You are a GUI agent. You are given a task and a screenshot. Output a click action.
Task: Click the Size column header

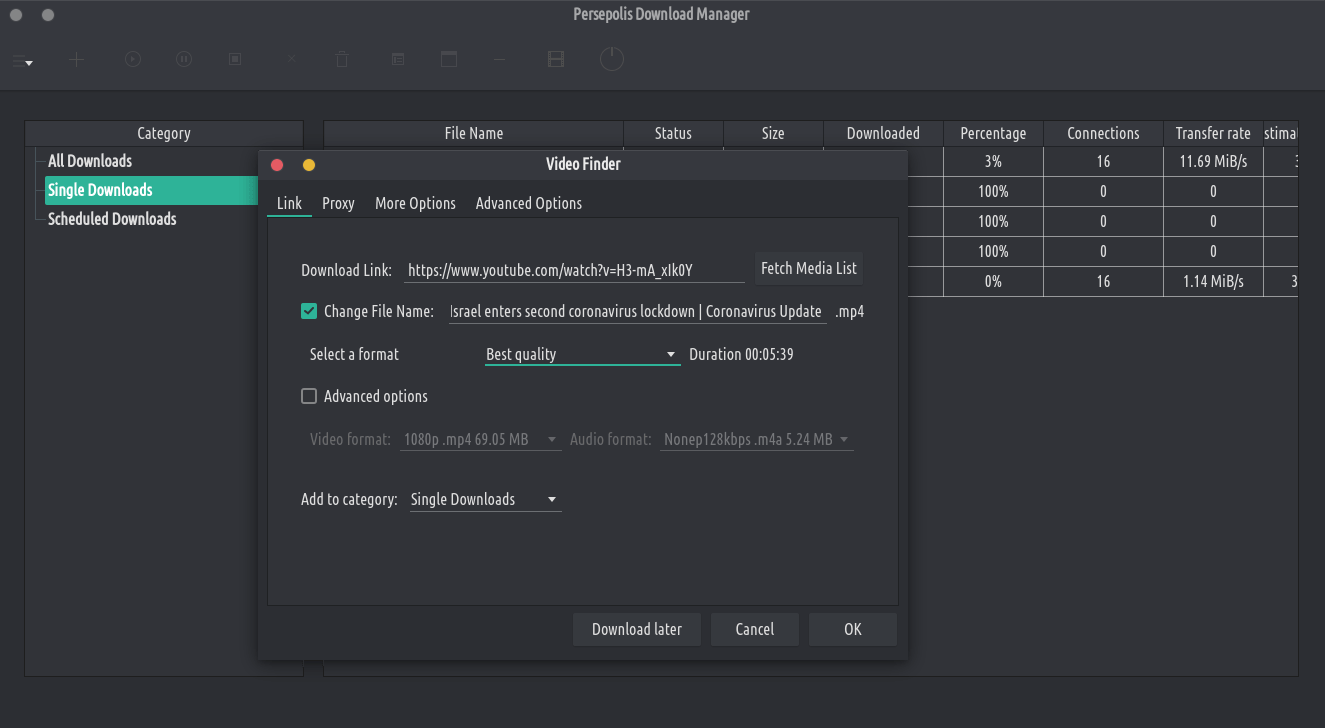tap(773, 133)
